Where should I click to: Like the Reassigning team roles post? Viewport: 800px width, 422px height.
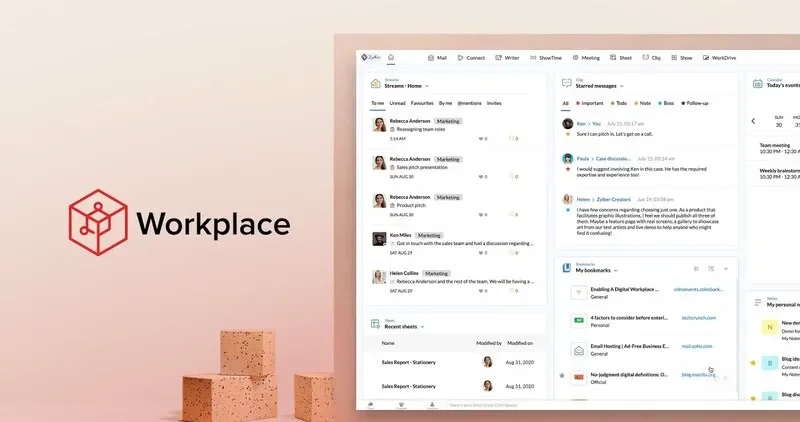tap(482, 138)
